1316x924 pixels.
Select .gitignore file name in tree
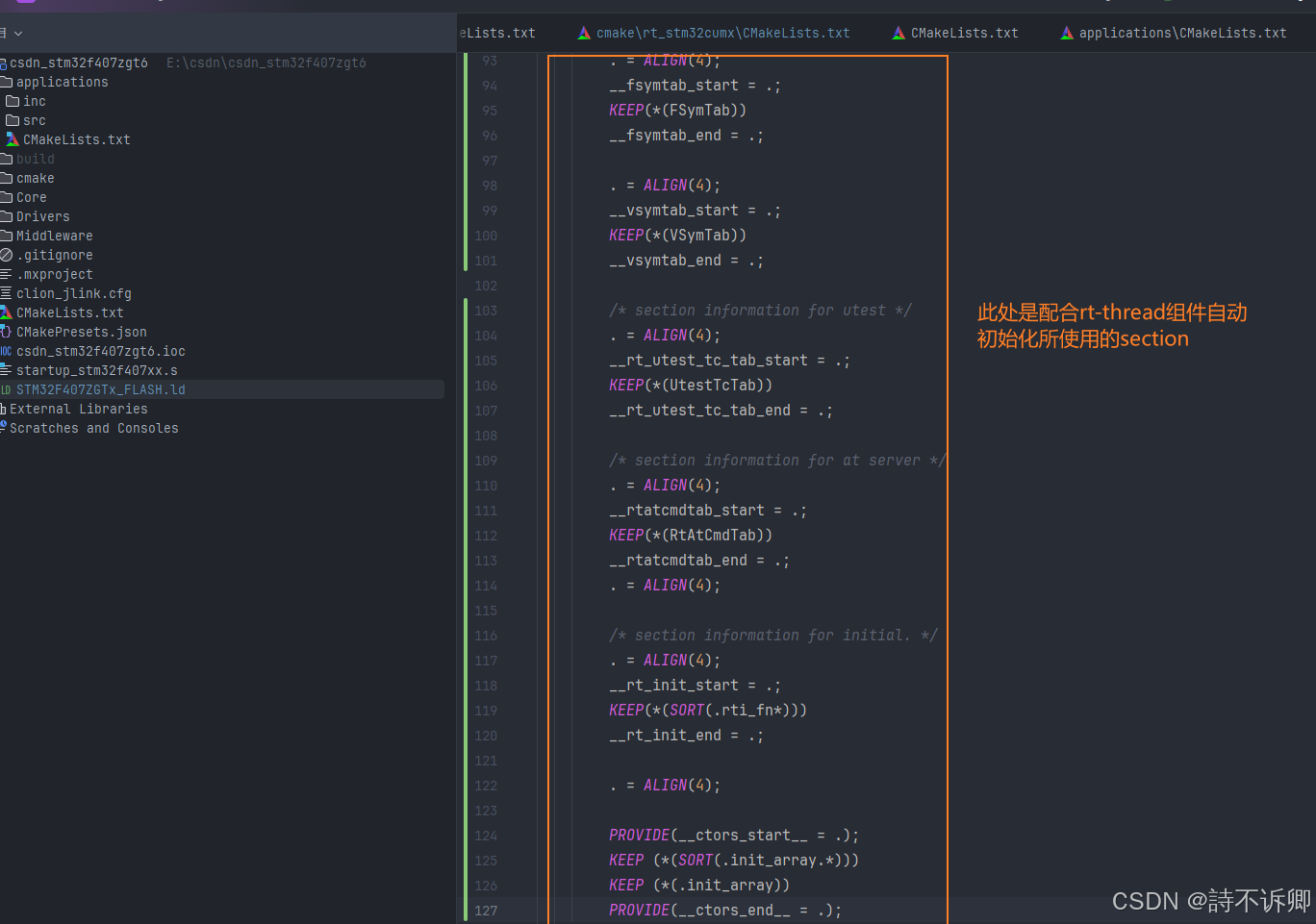[x=55, y=255]
